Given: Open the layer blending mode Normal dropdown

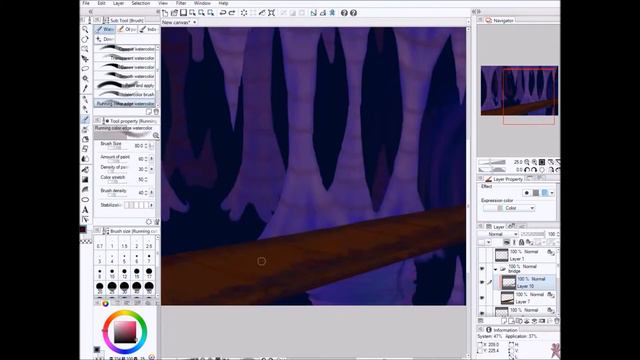Looking at the screenshot, I should tap(498, 234).
